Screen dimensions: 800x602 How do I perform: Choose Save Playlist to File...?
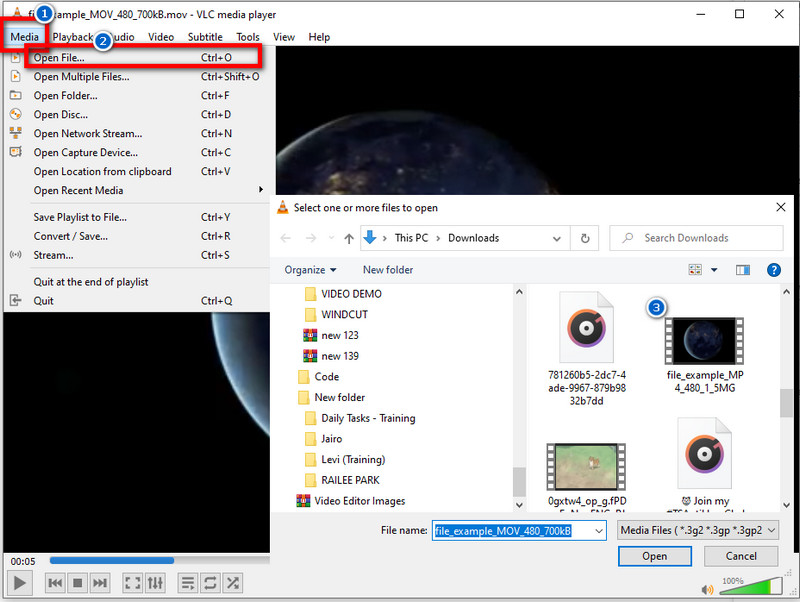click(137, 217)
